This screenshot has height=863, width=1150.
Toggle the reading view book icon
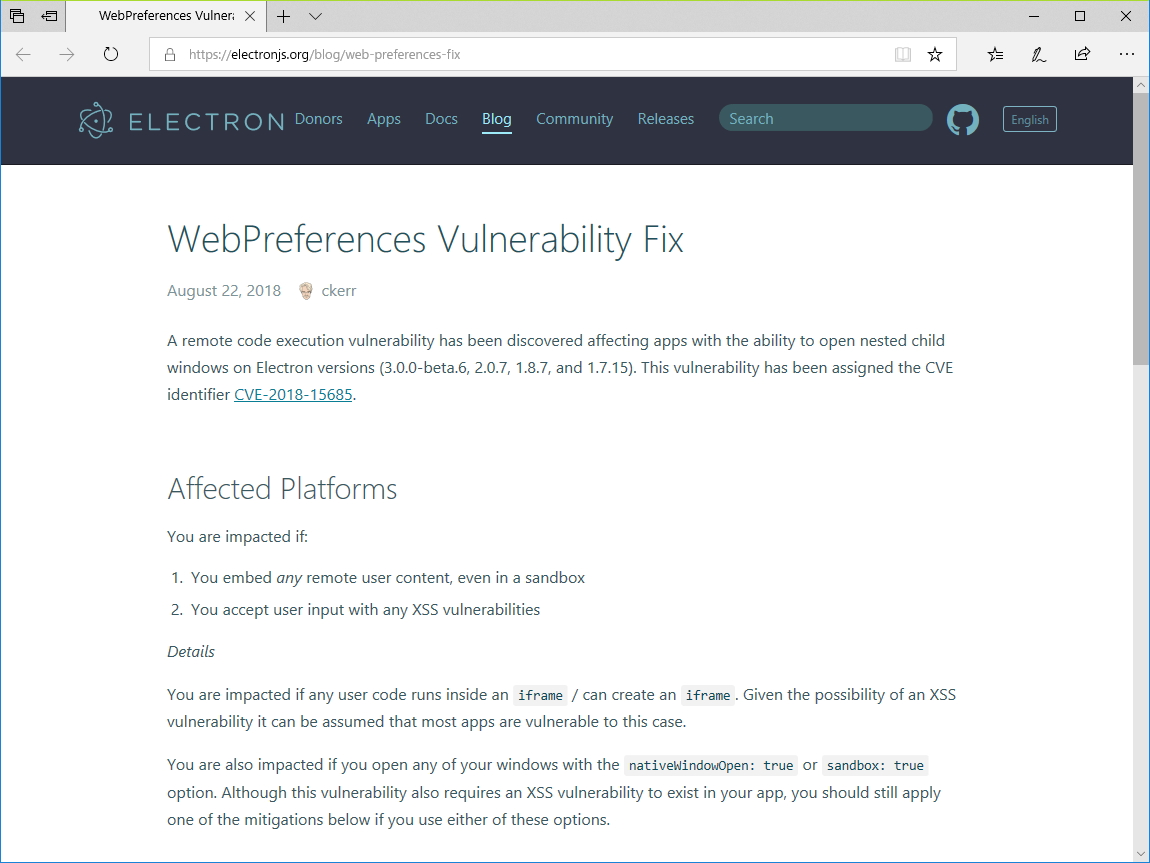click(x=903, y=55)
